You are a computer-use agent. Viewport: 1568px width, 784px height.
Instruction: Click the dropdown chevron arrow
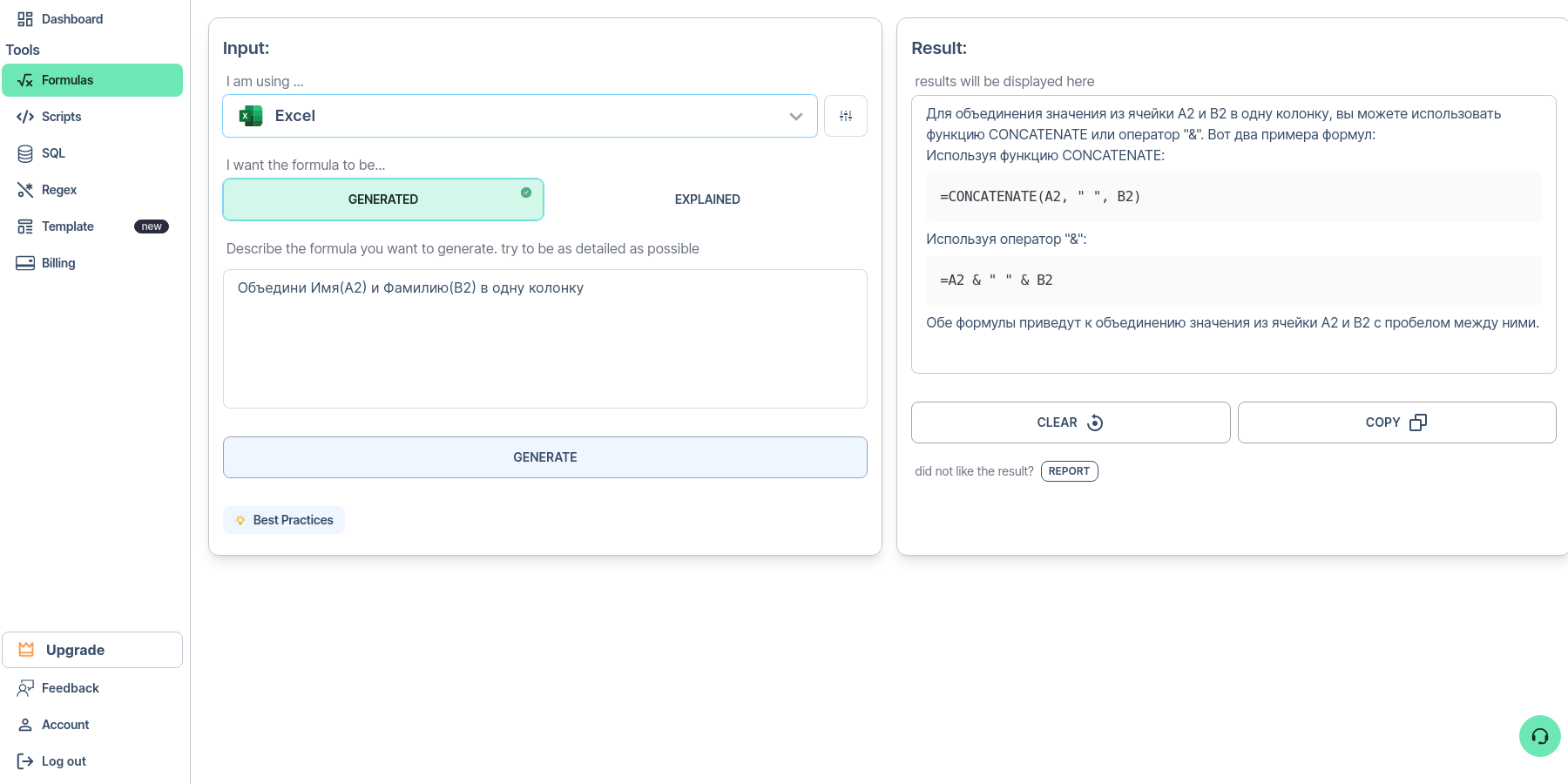click(795, 117)
